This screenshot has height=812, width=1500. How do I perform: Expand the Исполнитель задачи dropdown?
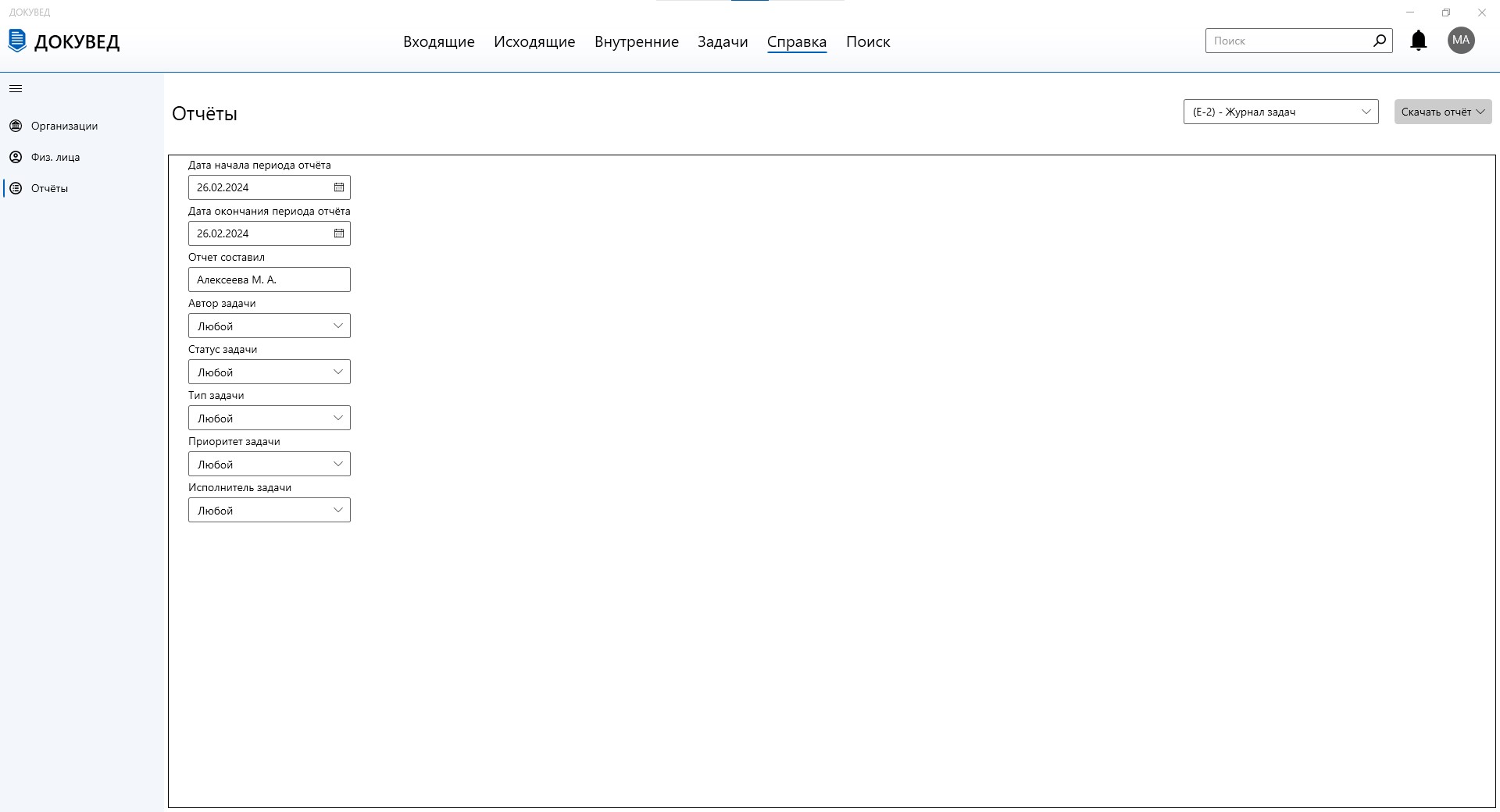coord(270,510)
